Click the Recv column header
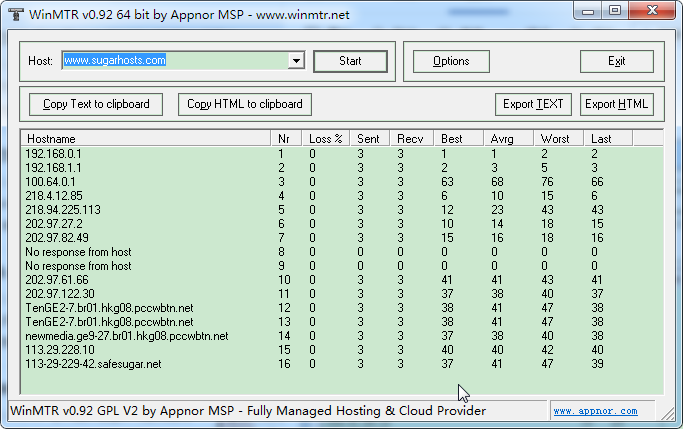 (x=412, y=138)
